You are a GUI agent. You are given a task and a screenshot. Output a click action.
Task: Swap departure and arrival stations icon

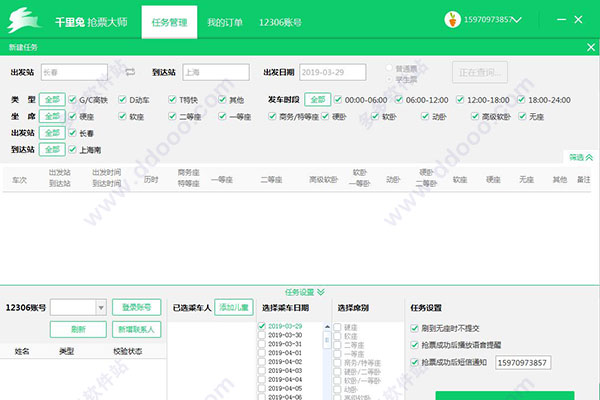[x=130, y=72]
